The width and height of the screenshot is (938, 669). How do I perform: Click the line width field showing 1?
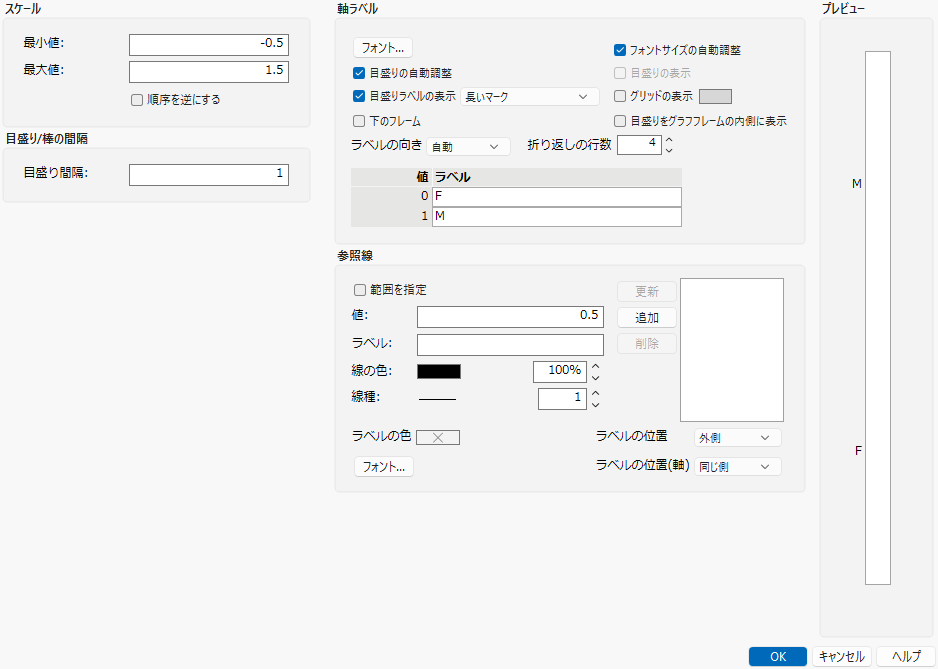(x=562, y=399)
